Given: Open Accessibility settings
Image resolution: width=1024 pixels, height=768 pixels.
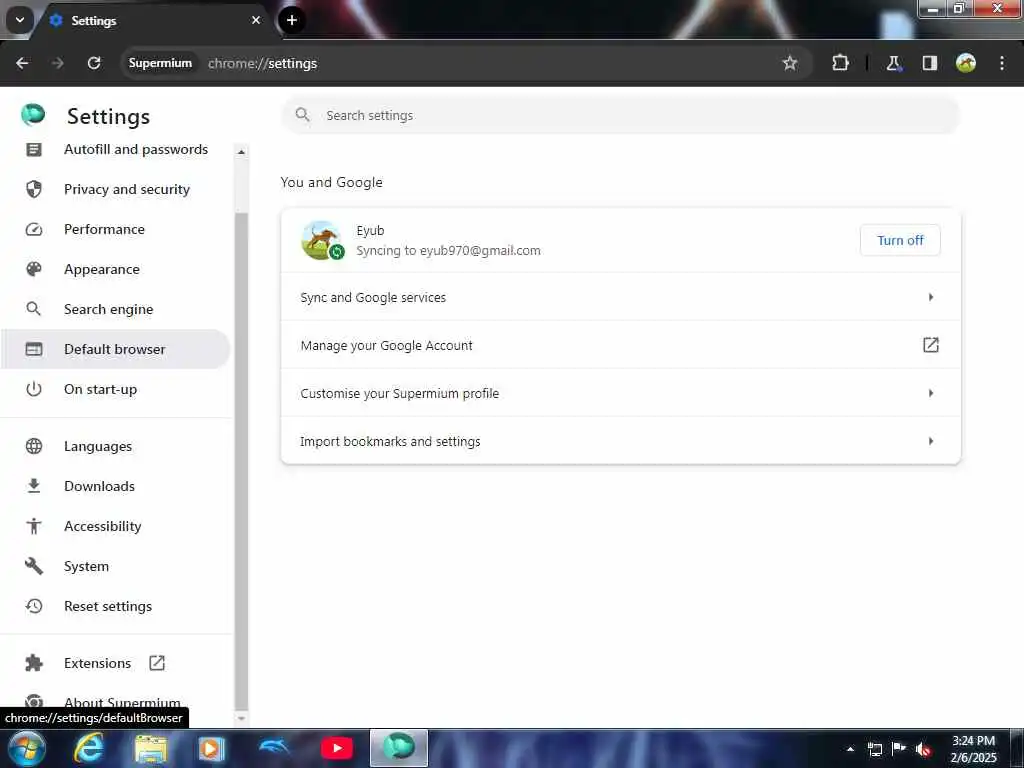Looking at the screenshot, I should click(x=116, y=526).
